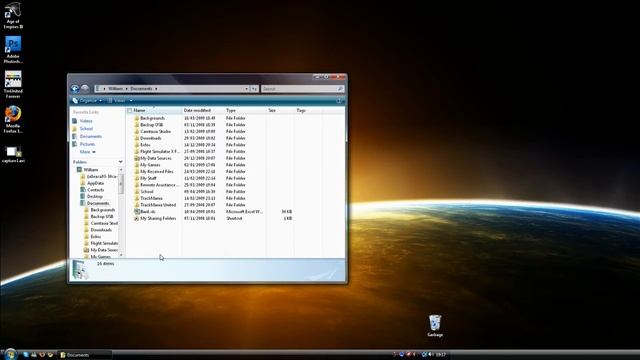This screenshot has width=640, height=360.
Task: Click the magnifier icon in Search box
Action: (x=340, y=89)
